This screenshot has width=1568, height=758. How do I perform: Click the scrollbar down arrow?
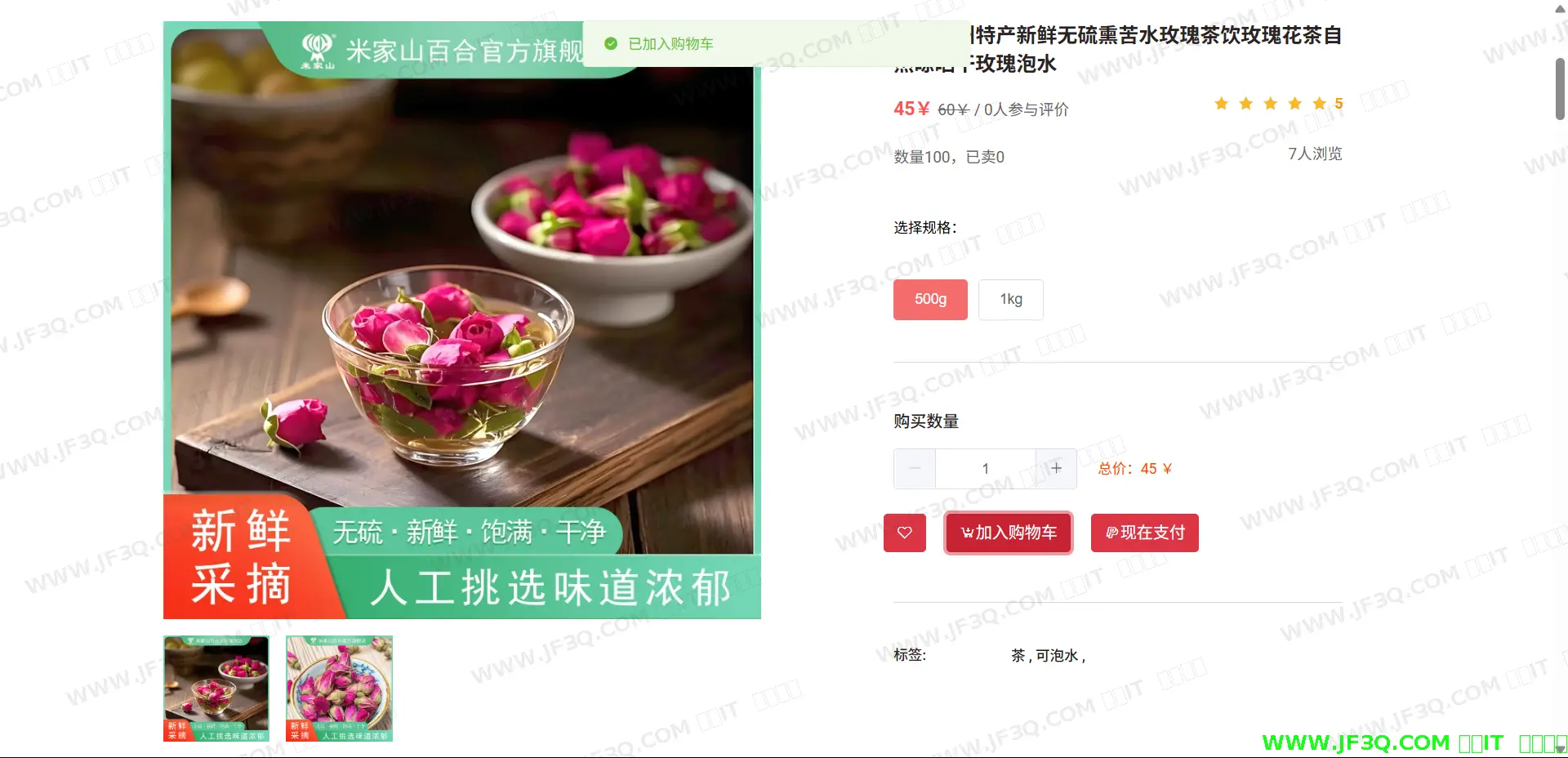click(x=1561, y=748)
